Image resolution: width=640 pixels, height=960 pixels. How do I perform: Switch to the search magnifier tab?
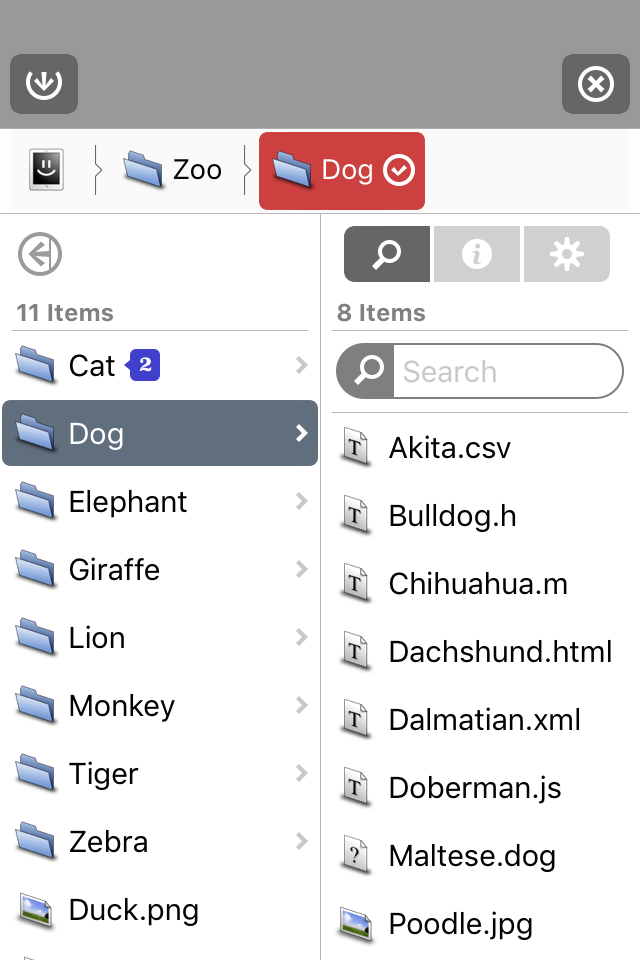coord(387,255)
